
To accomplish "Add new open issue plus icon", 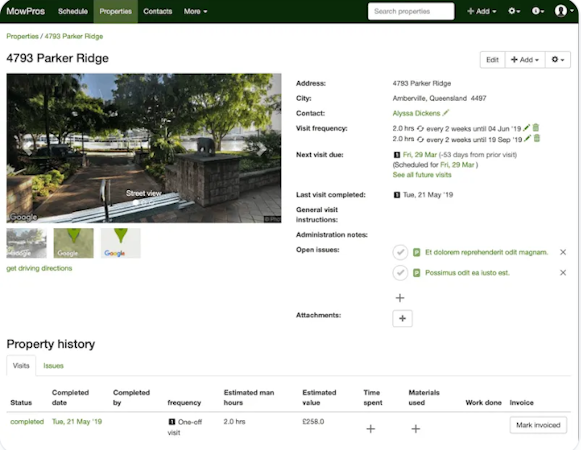I will coord(400,298).
